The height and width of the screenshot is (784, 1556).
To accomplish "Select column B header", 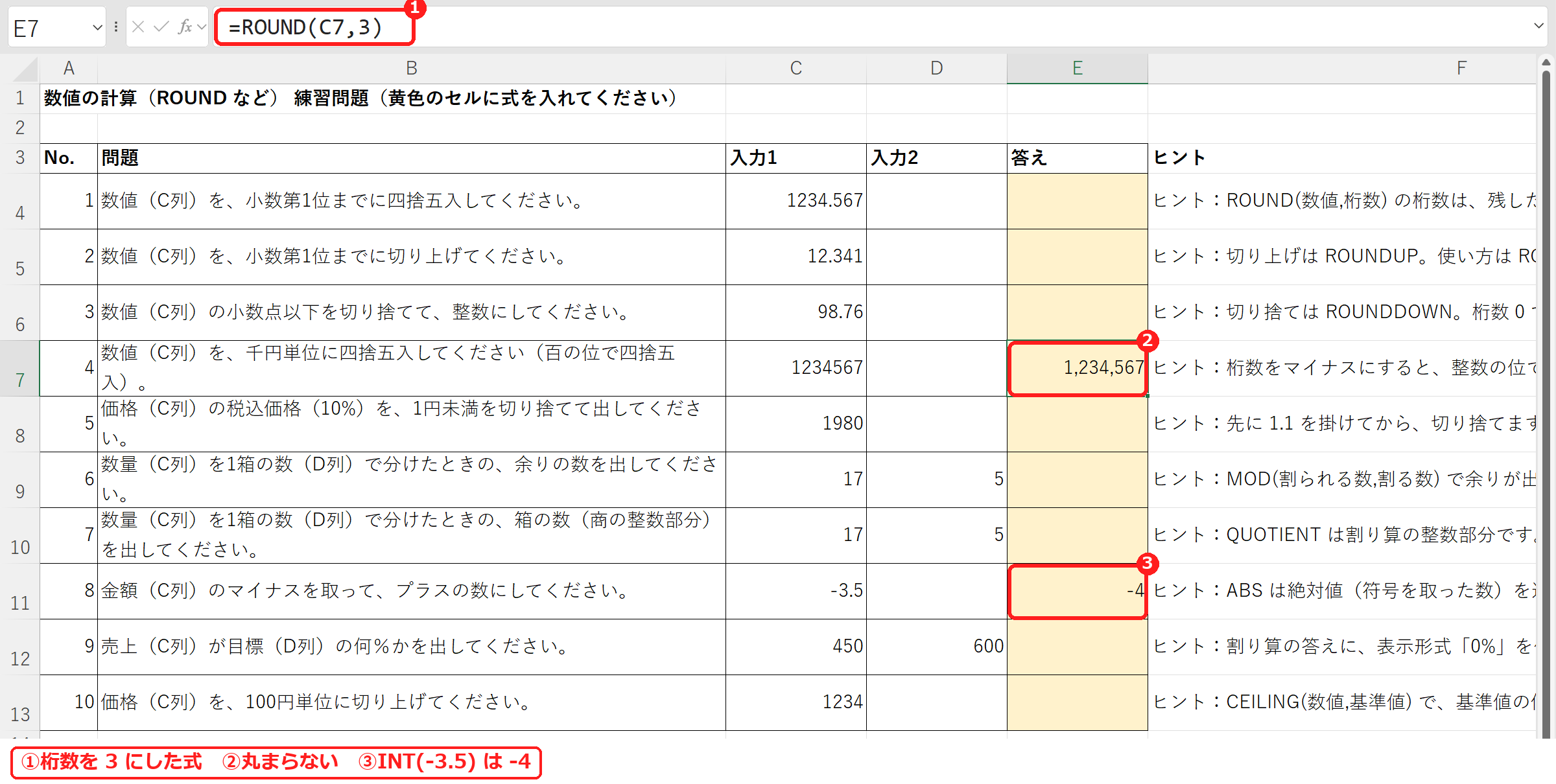I will click(412, 68).
